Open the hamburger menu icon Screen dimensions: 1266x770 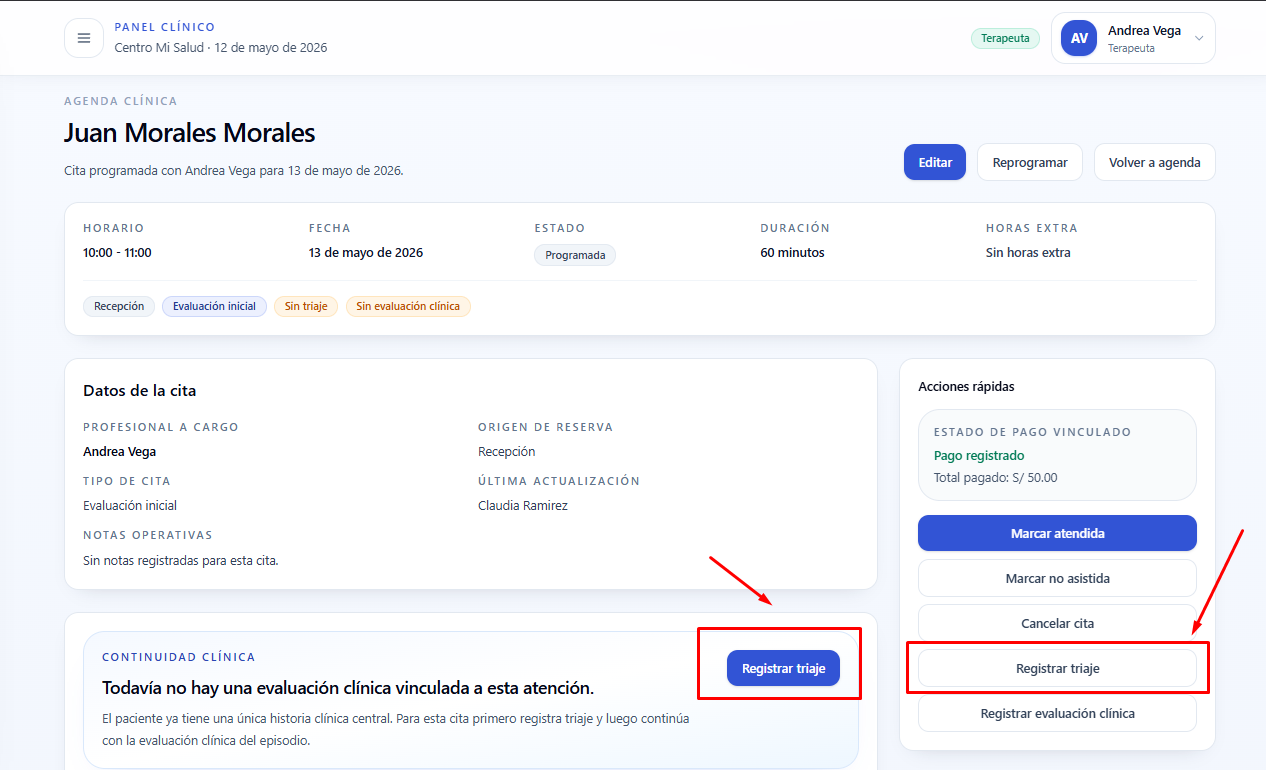coord(84,38)
